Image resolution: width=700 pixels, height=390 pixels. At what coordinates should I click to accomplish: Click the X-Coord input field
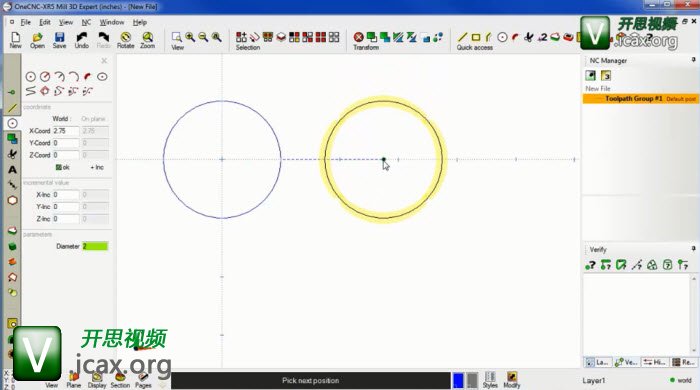click(x=66, y=131)
